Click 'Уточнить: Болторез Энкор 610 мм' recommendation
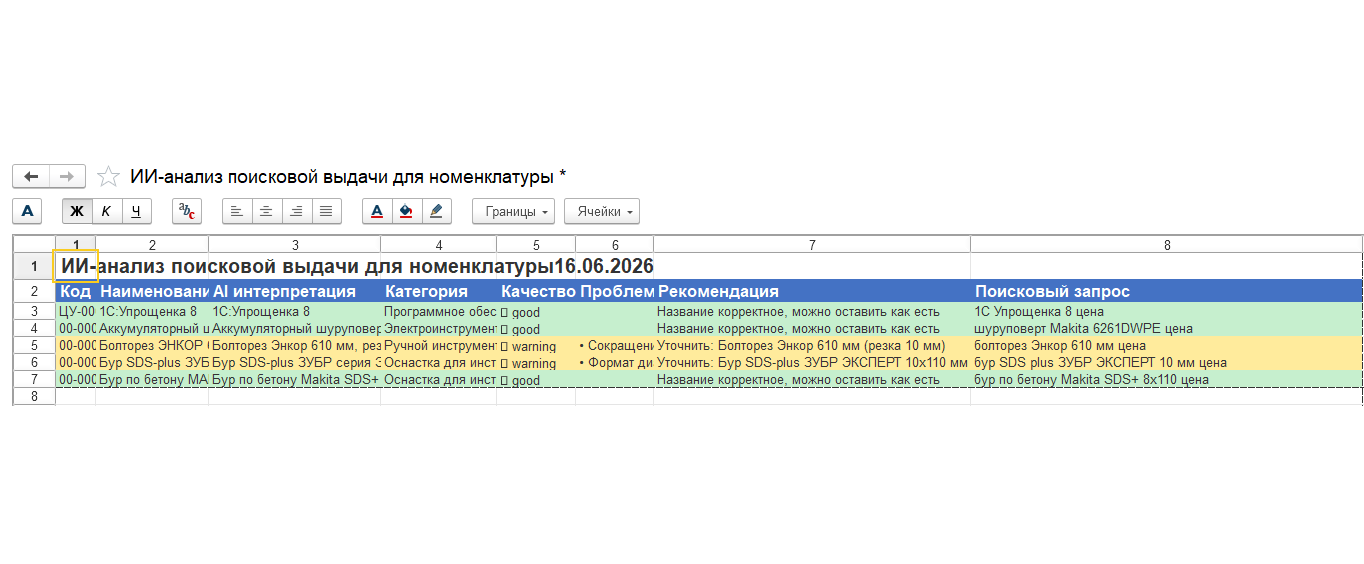 tap(812, 345)
